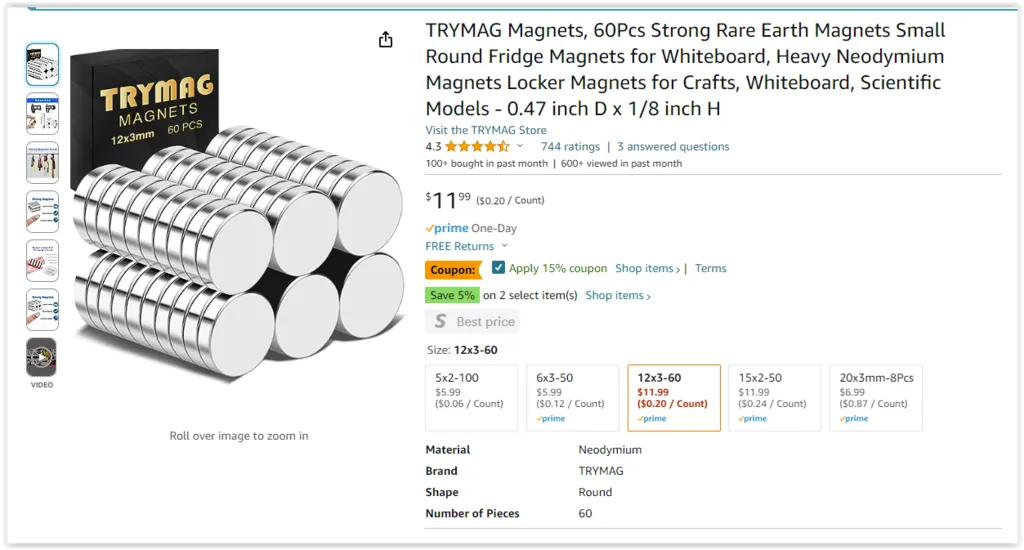The width and height of the screenshot is (1024, 550).
Task: Click the share icon above product image
Action: coord(386,40)
